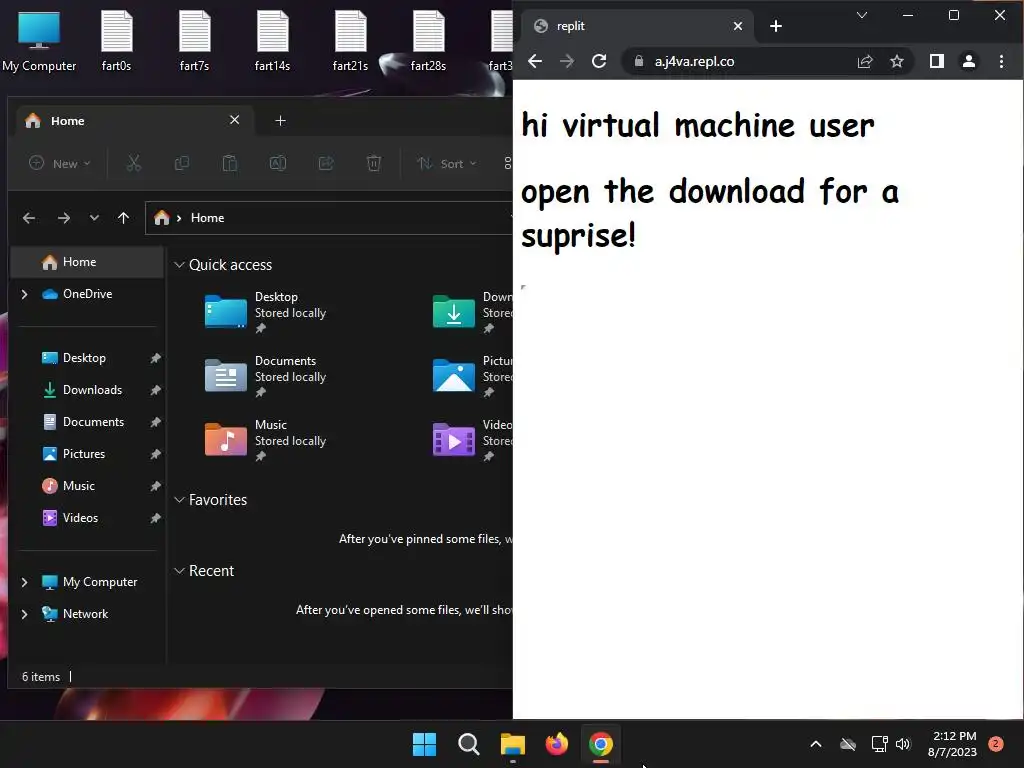Screen dimensions: 1024x768
Task: Open Chrome three-dot menu
Action: tap(1001, 61)
